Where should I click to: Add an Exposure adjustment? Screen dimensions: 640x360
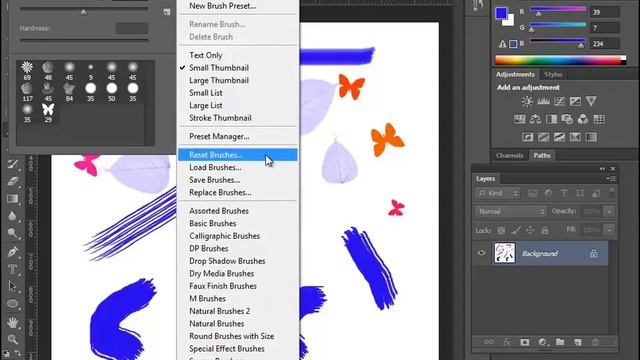(x=575, y=101)
